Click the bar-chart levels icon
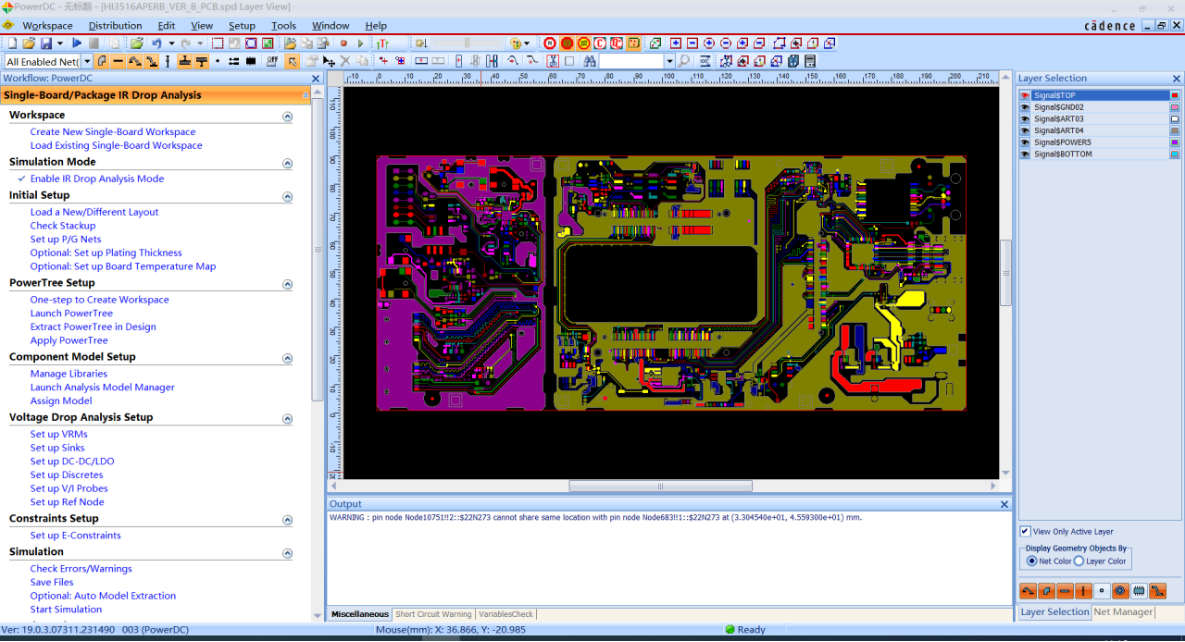This screenshot has width=1185, height=642. click(x=382, y=43)
